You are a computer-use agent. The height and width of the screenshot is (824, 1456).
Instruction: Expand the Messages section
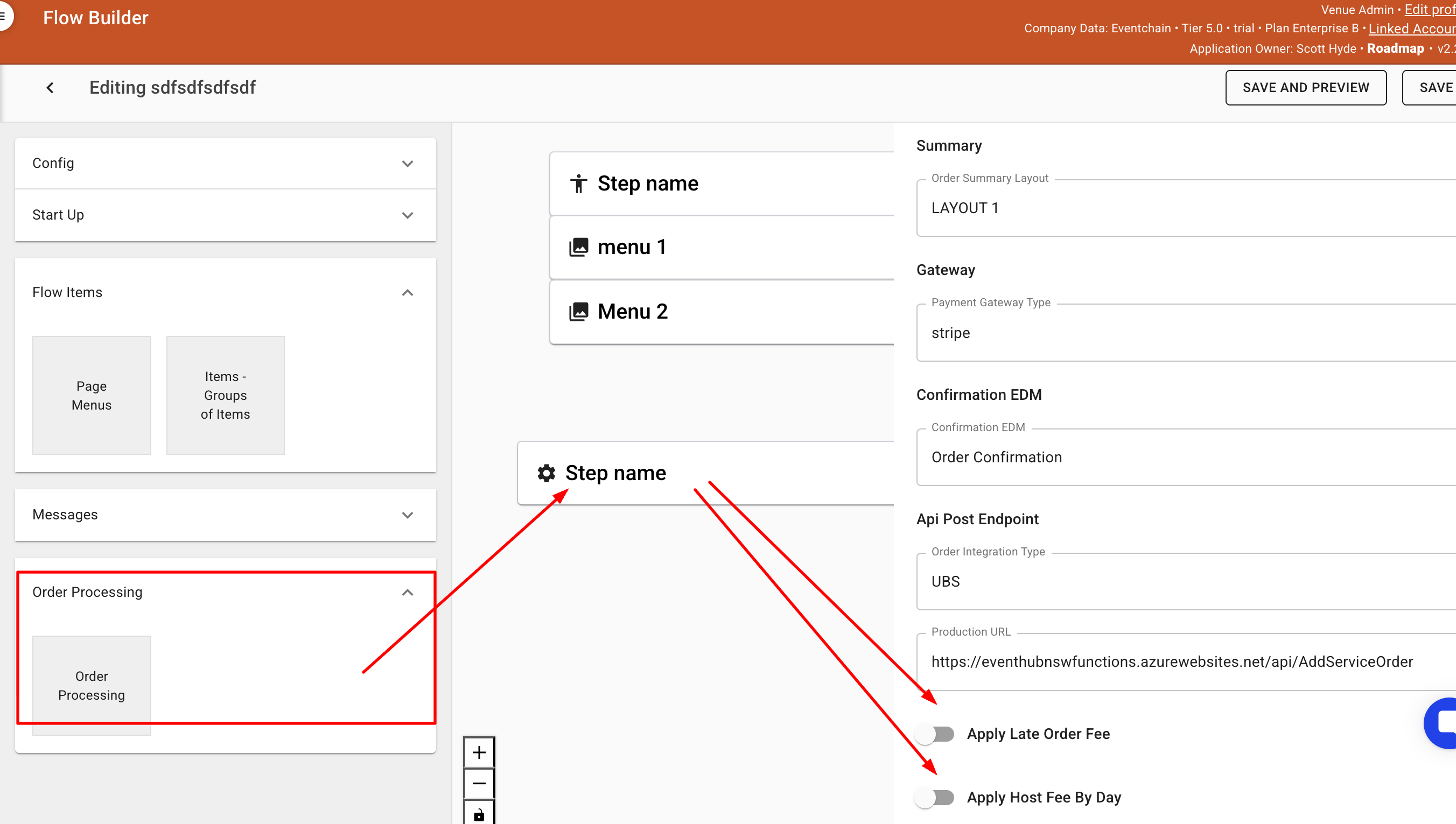[407, 515]
